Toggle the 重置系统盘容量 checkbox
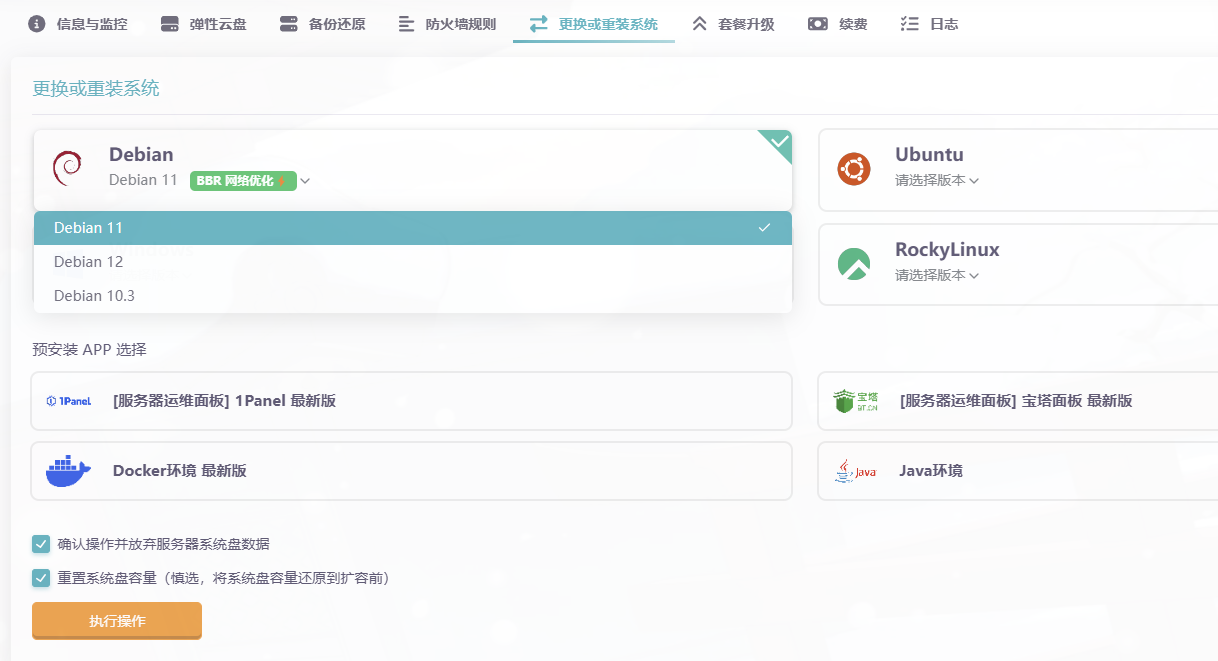Viewport: 1218px width, 661px height. 41,578
